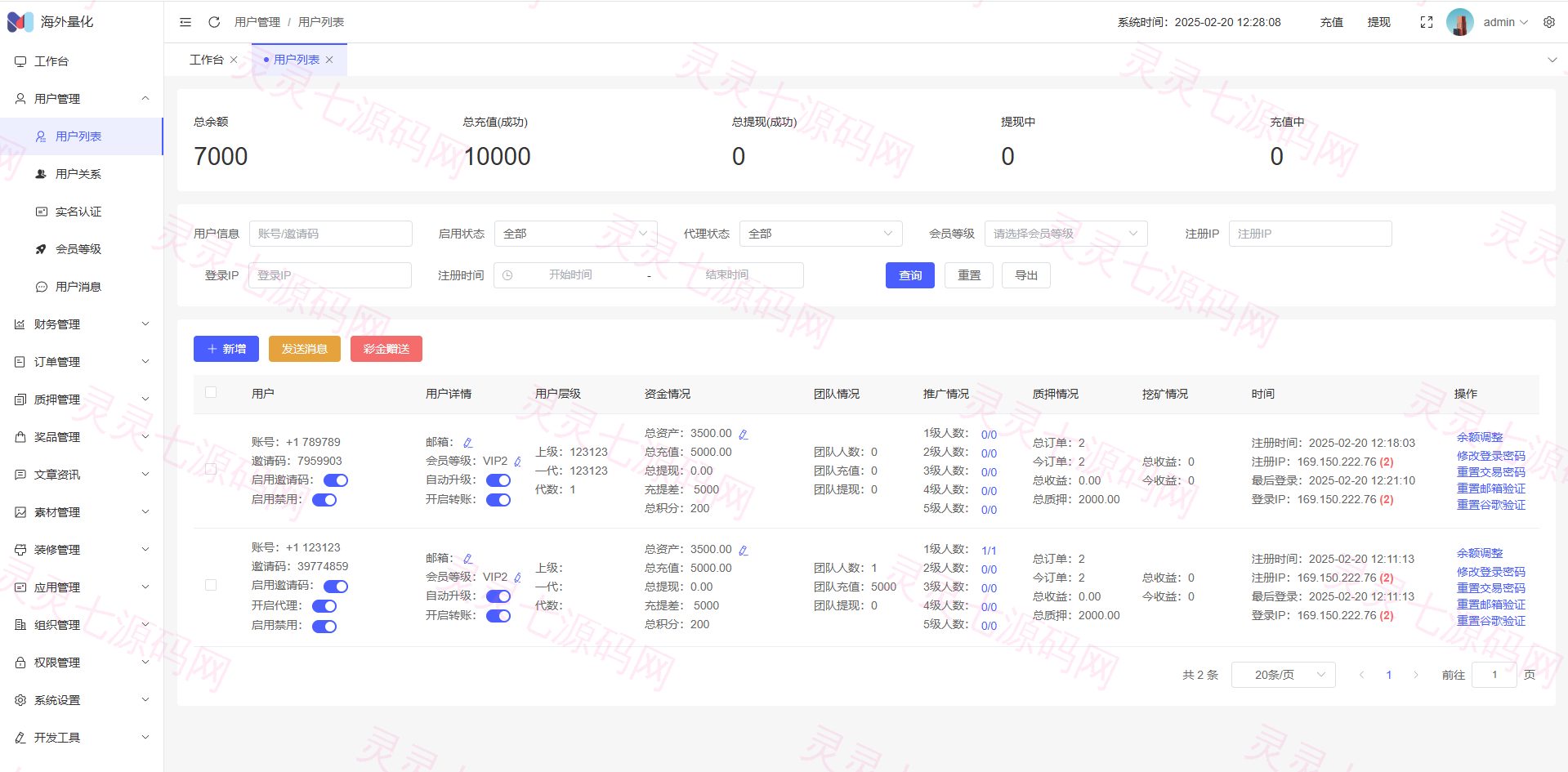Open the 代理状态 dropdown
The width and height of the screenshot is (1568, 772).
pyautogui.click(x=821, y=234)
